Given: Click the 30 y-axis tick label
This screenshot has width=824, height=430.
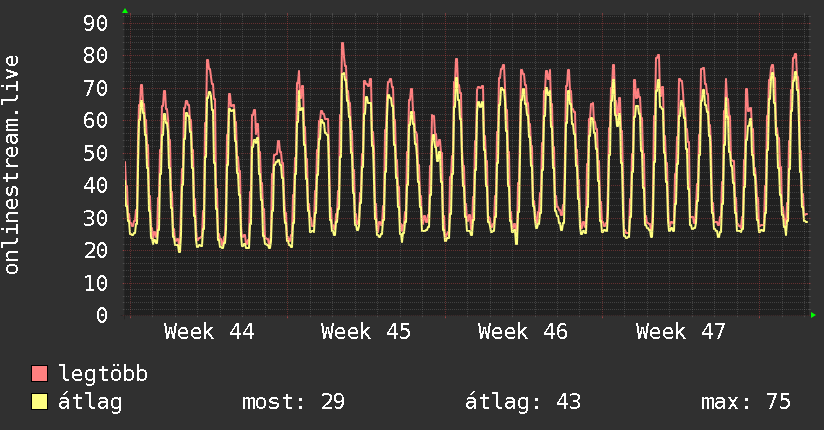Looking at the screenshot, I should [96, 218].
